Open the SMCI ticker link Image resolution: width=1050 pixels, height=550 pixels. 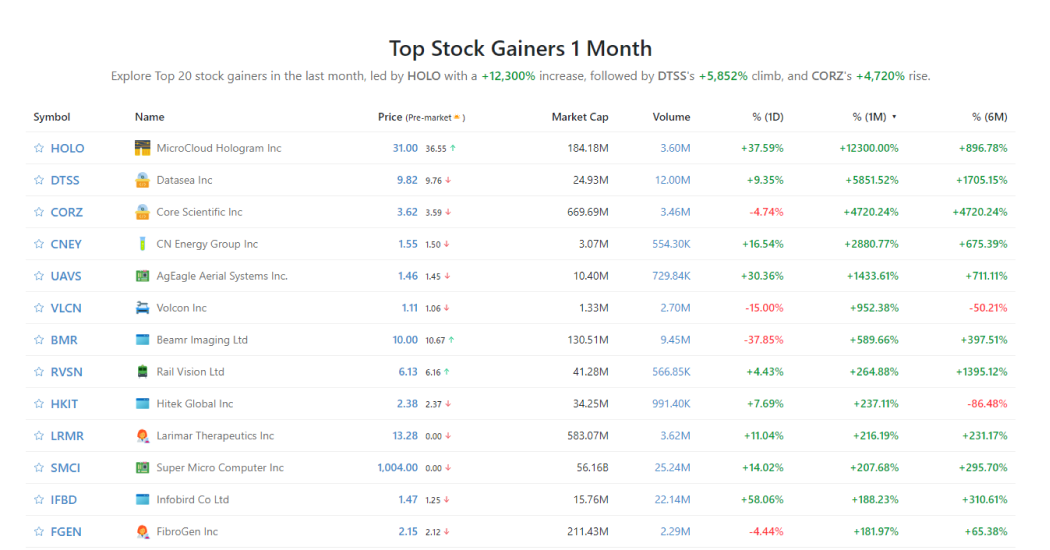coord(66,468)
